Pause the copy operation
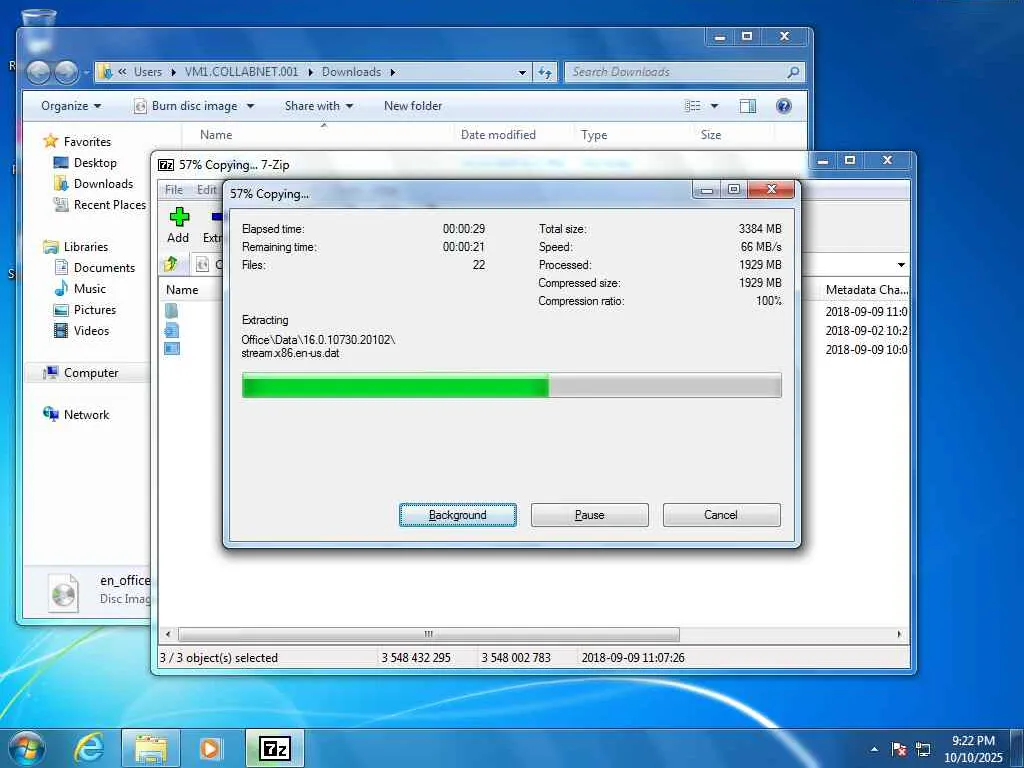This screenshot has height=768, width=1024. [x=590, y=515]
